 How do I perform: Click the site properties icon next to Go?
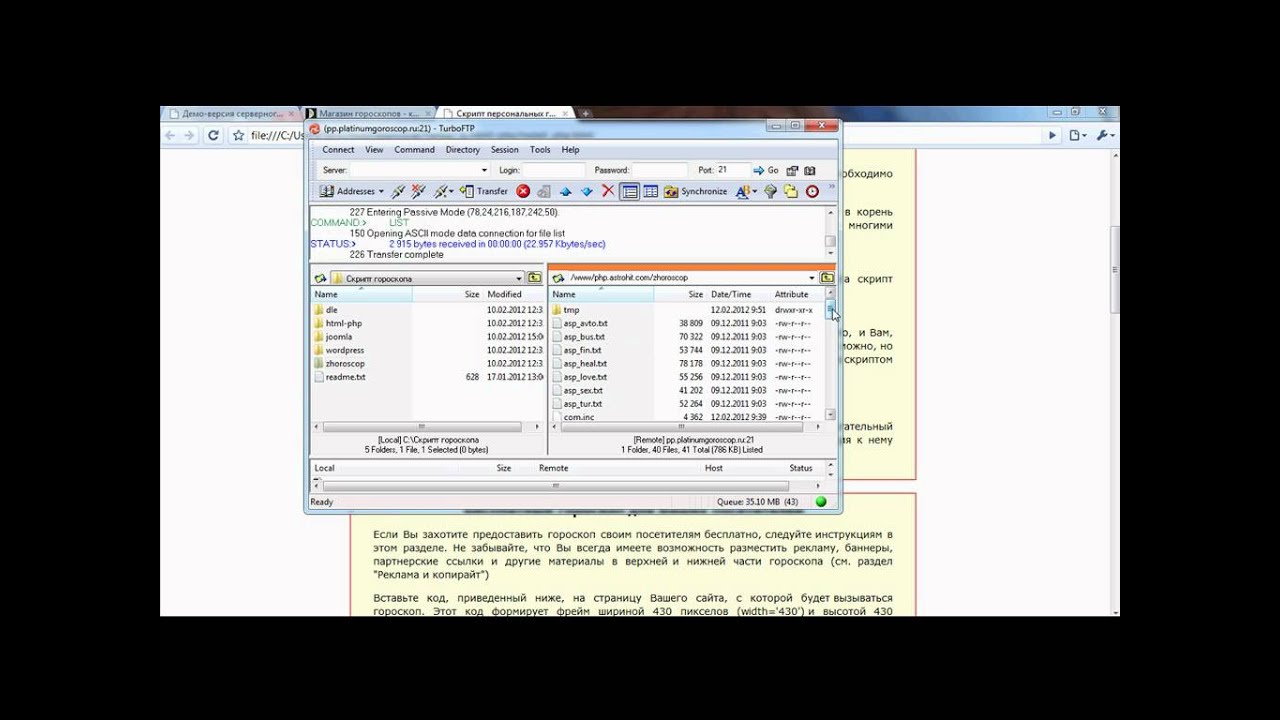[792, 170]
